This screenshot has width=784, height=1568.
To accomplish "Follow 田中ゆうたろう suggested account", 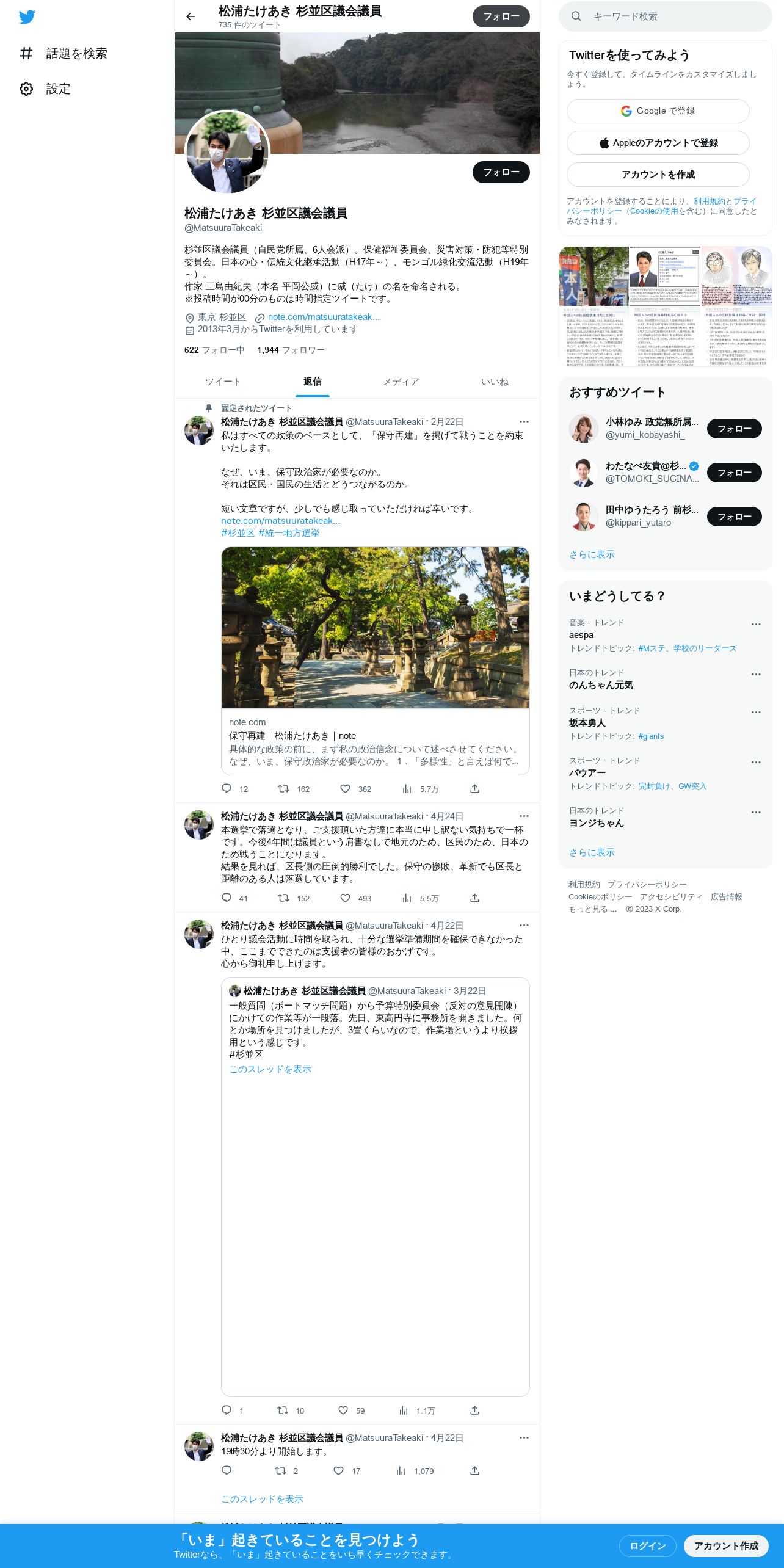I will (x=735, y=517).
